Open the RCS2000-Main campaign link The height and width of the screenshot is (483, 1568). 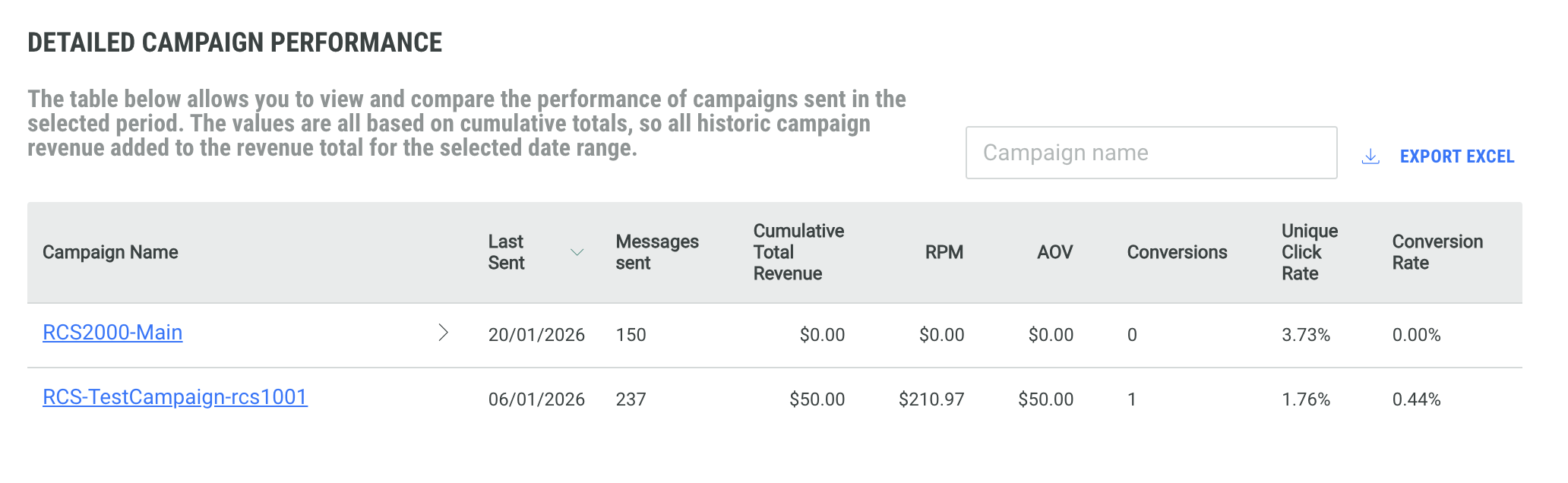[x=112, y=333]
